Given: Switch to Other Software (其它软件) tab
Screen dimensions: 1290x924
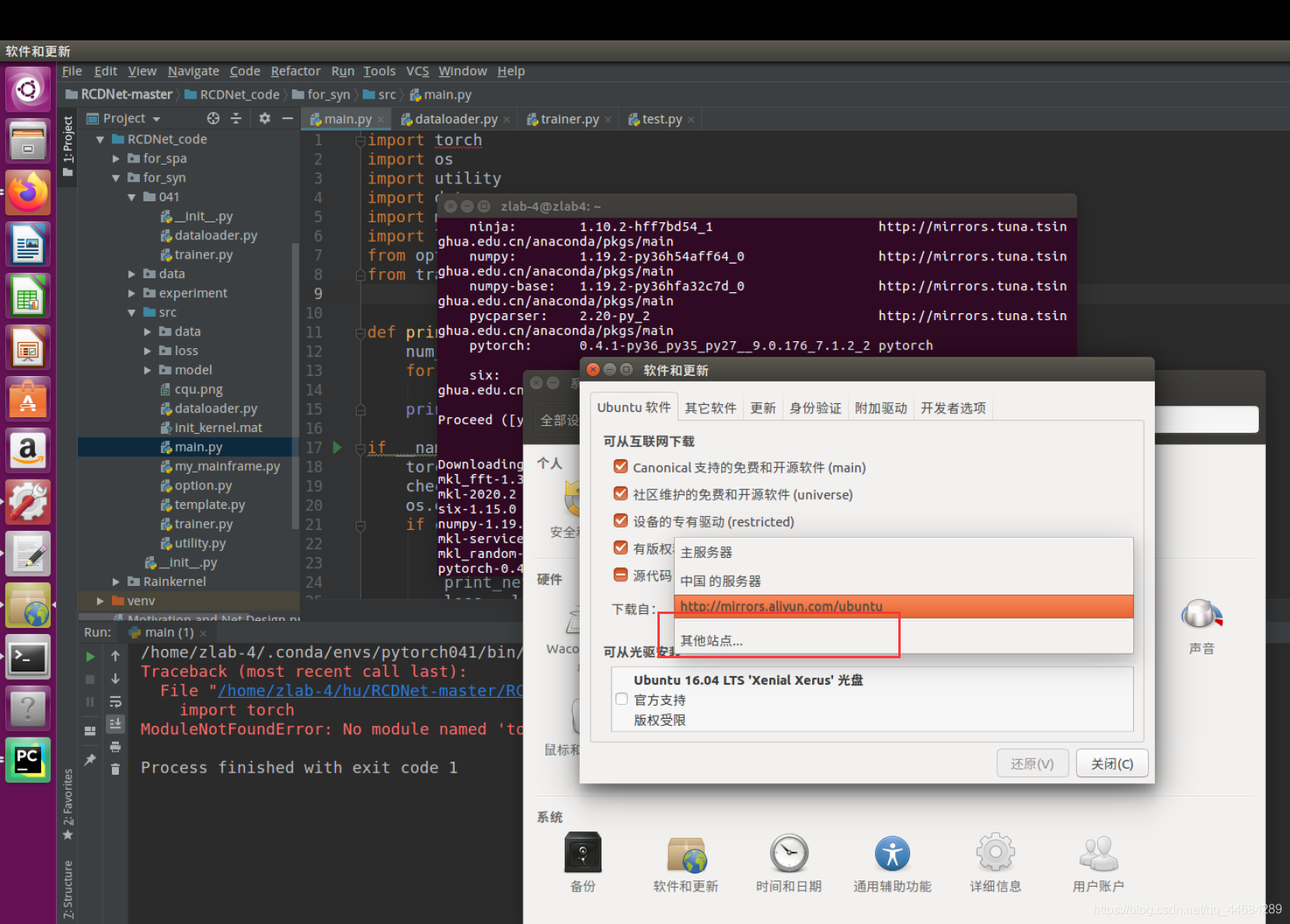Looking at the screenshot, I should coord(710,408).
